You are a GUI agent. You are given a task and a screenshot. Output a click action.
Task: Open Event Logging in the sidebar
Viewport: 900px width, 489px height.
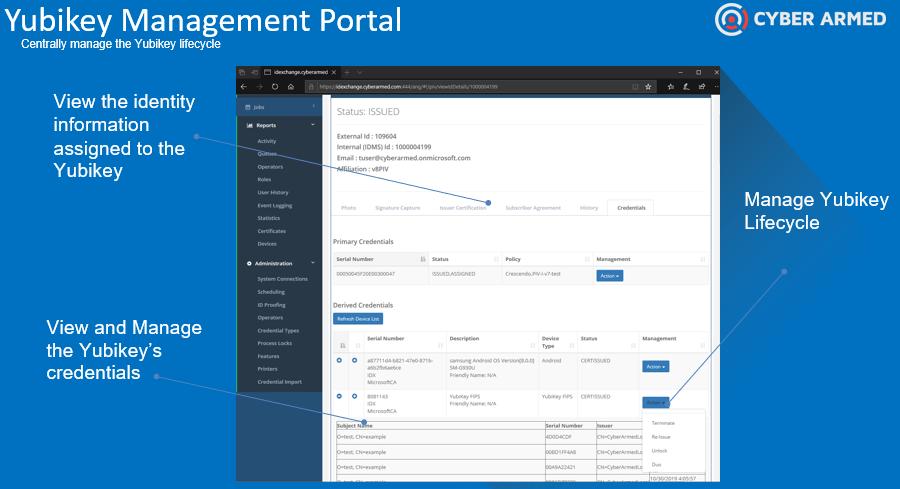pyautogui.click(x=275, y=205)
